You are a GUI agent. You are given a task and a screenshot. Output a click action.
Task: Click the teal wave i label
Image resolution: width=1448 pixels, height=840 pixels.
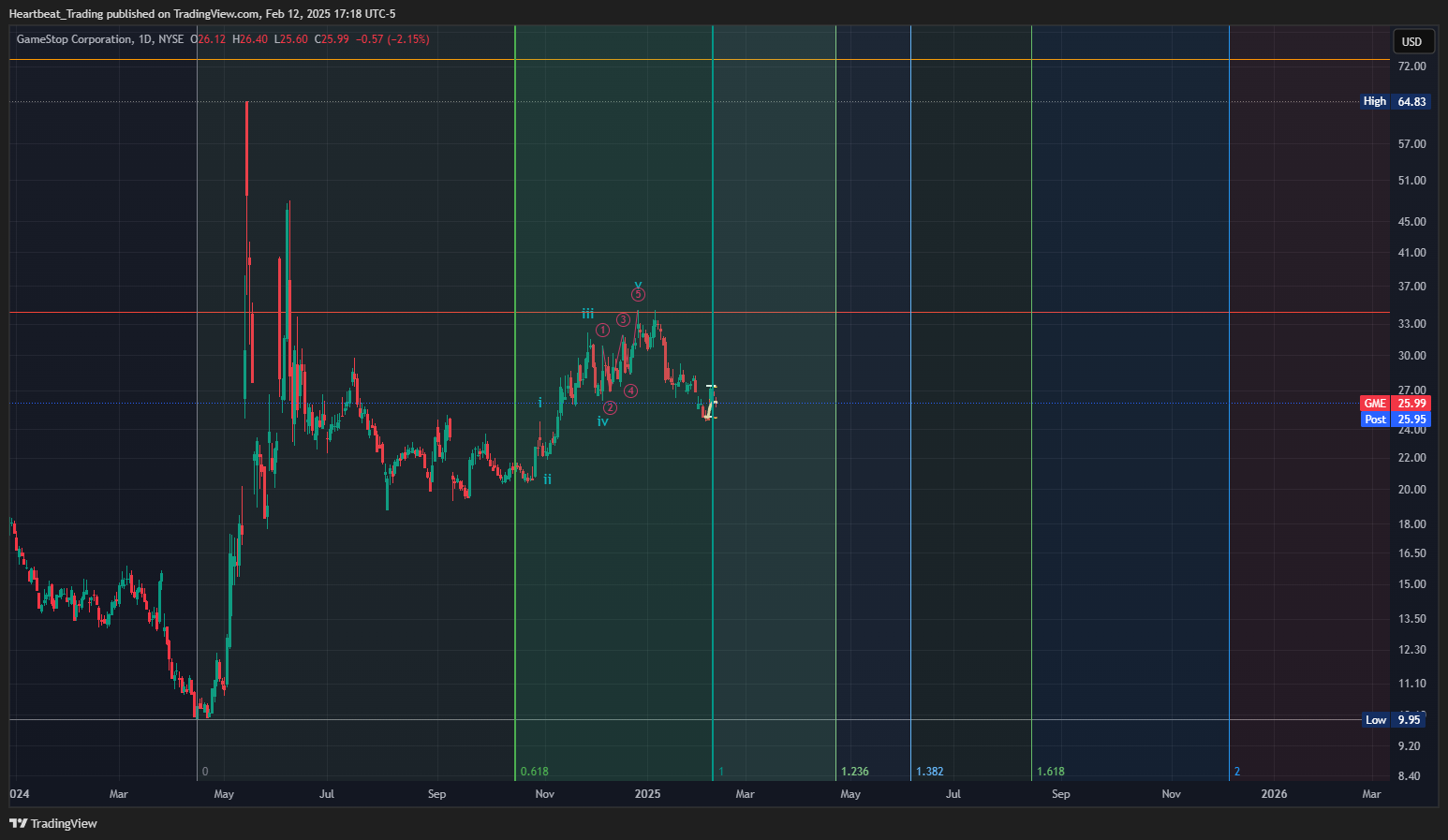[540, 403]
